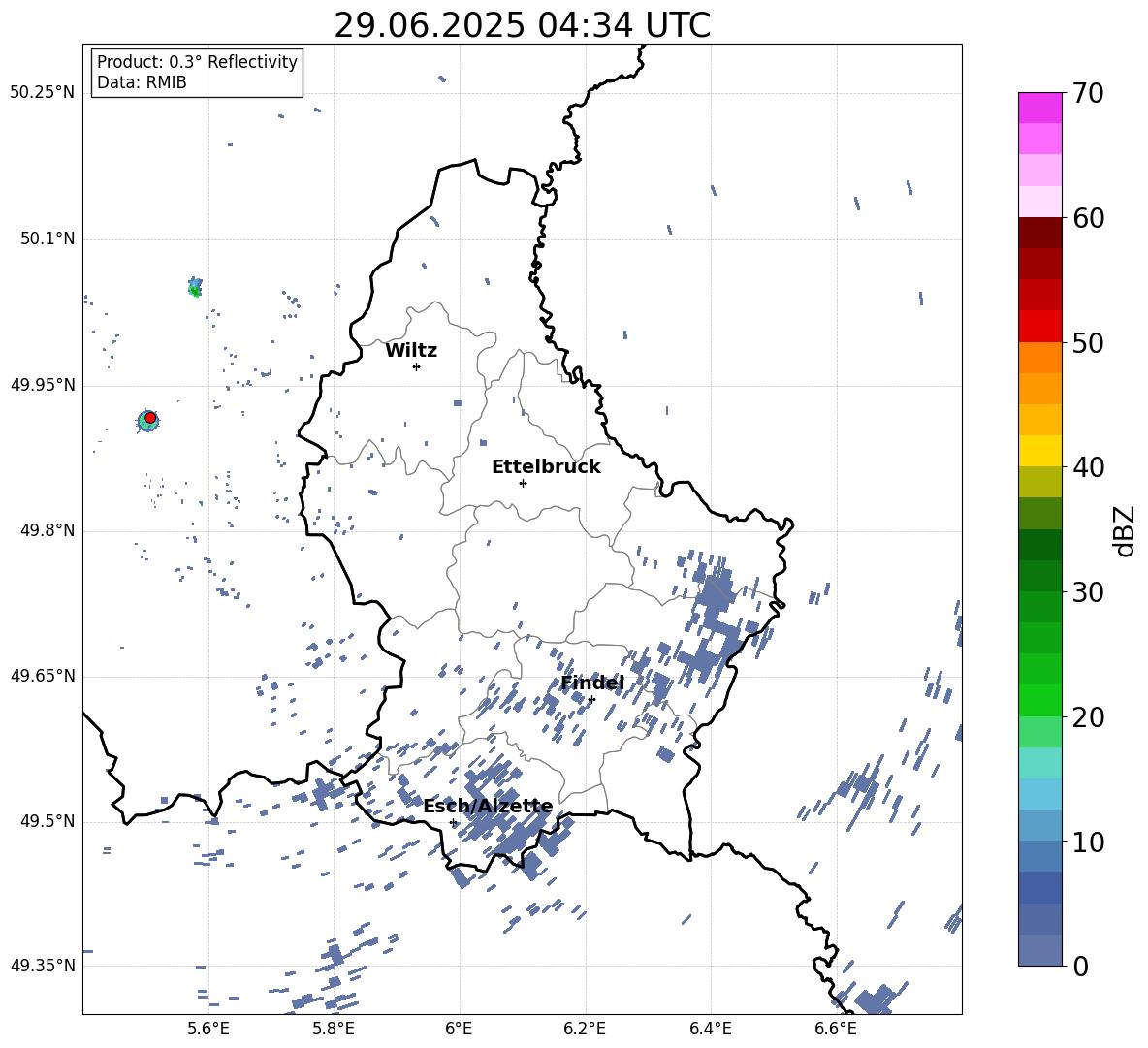Click the title 29.06.2025 04:34 UTC
This screenshot has height=1048, width=1148.
pos(522,25)
